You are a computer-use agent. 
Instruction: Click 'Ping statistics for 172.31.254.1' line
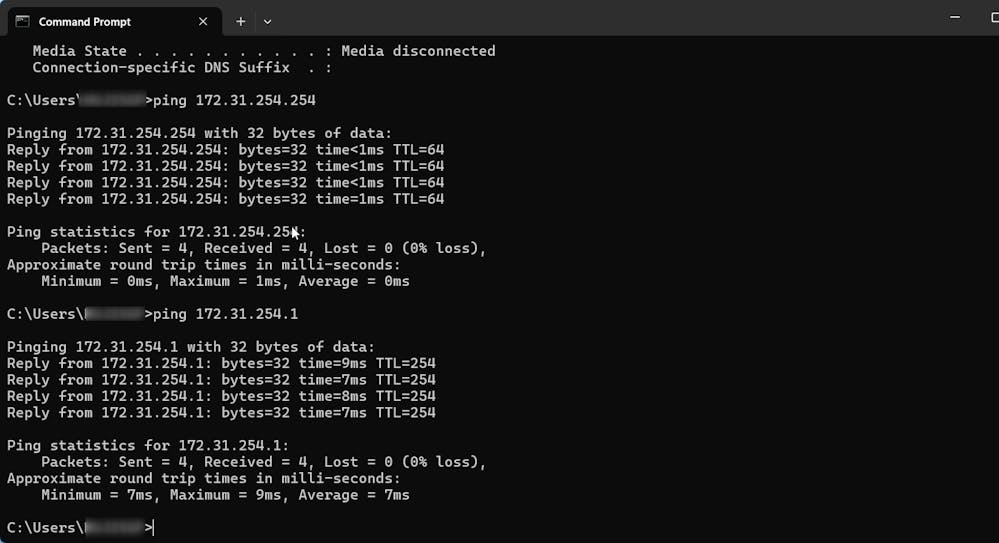point(148,445)
